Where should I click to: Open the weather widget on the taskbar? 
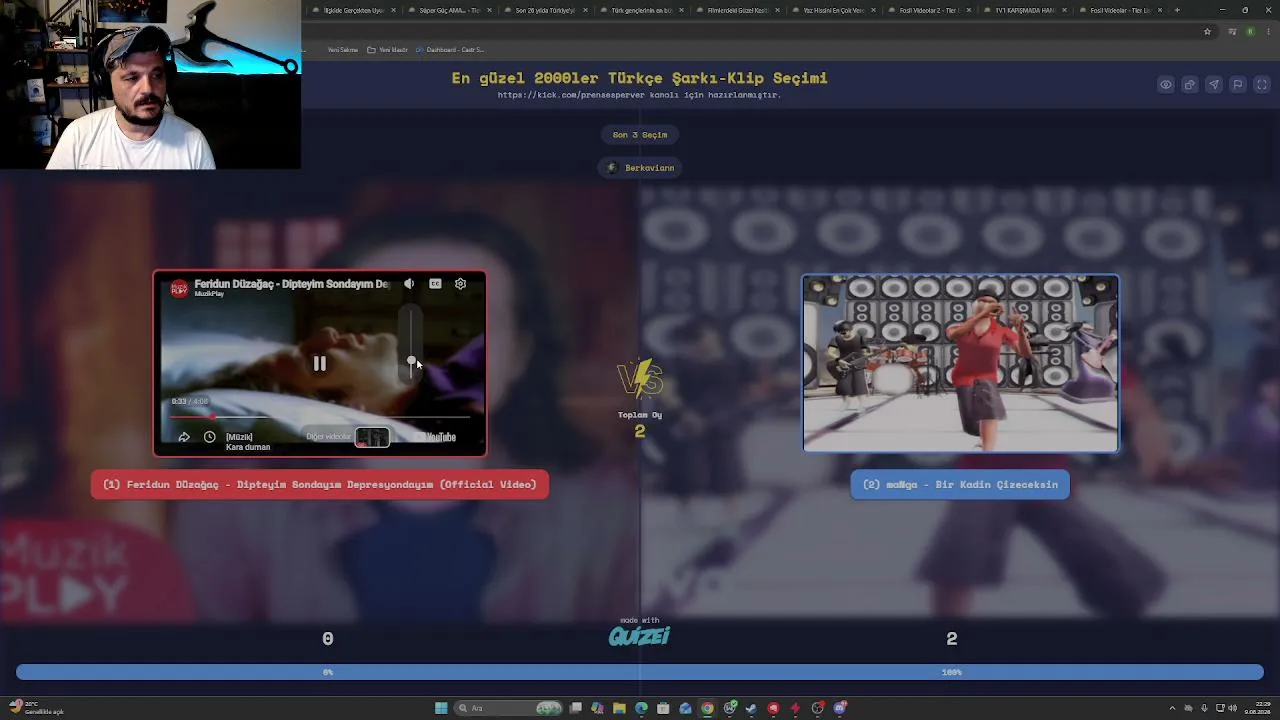[38, 708]
